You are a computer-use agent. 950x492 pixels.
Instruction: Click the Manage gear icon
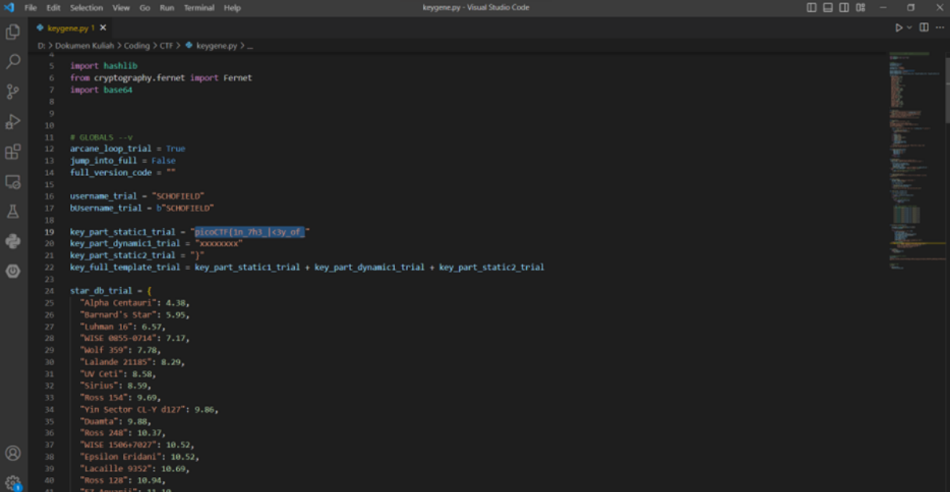pos(13,483)
